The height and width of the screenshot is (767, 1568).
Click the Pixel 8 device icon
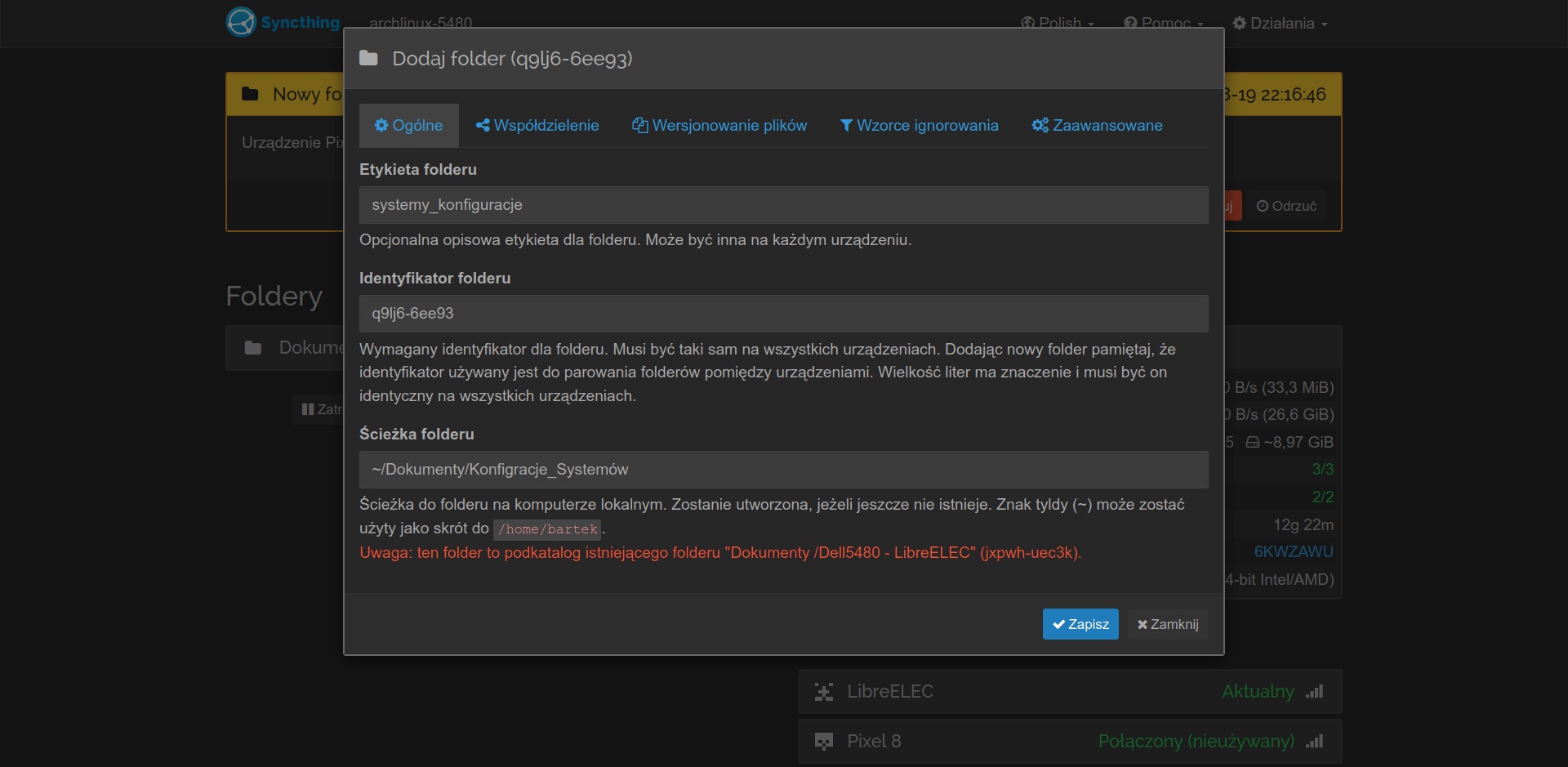pos(824,742)
